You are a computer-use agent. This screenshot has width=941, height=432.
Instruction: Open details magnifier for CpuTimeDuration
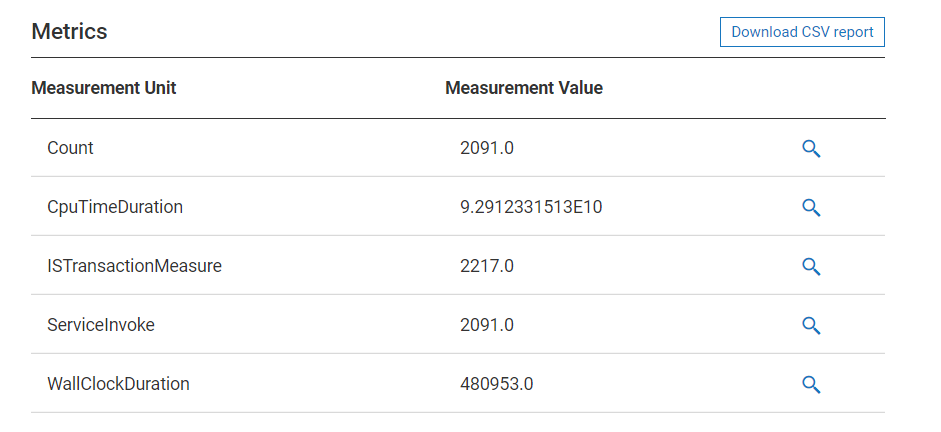[811, 207]
